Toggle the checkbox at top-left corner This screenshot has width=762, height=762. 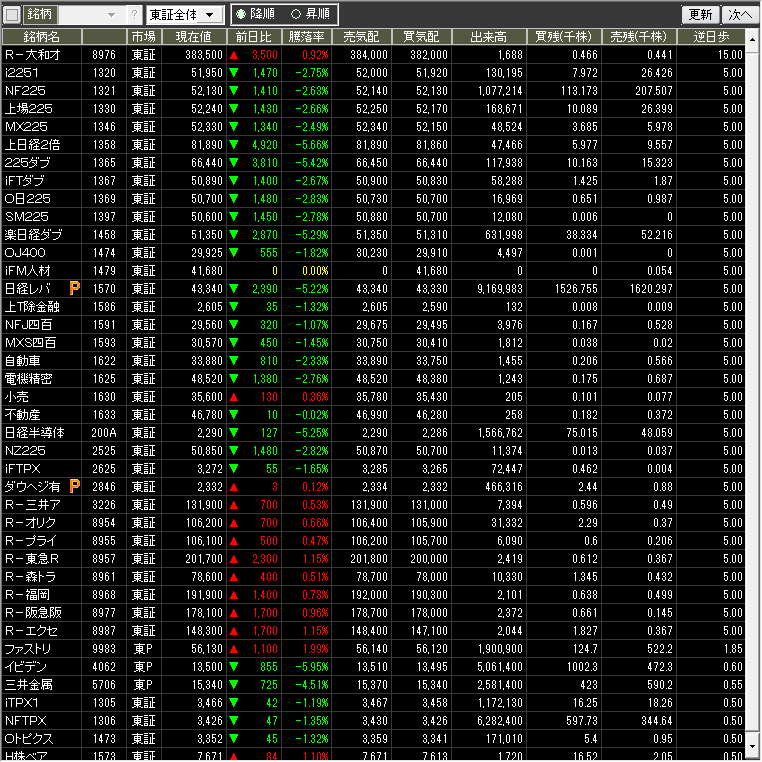tap(12, 15)
